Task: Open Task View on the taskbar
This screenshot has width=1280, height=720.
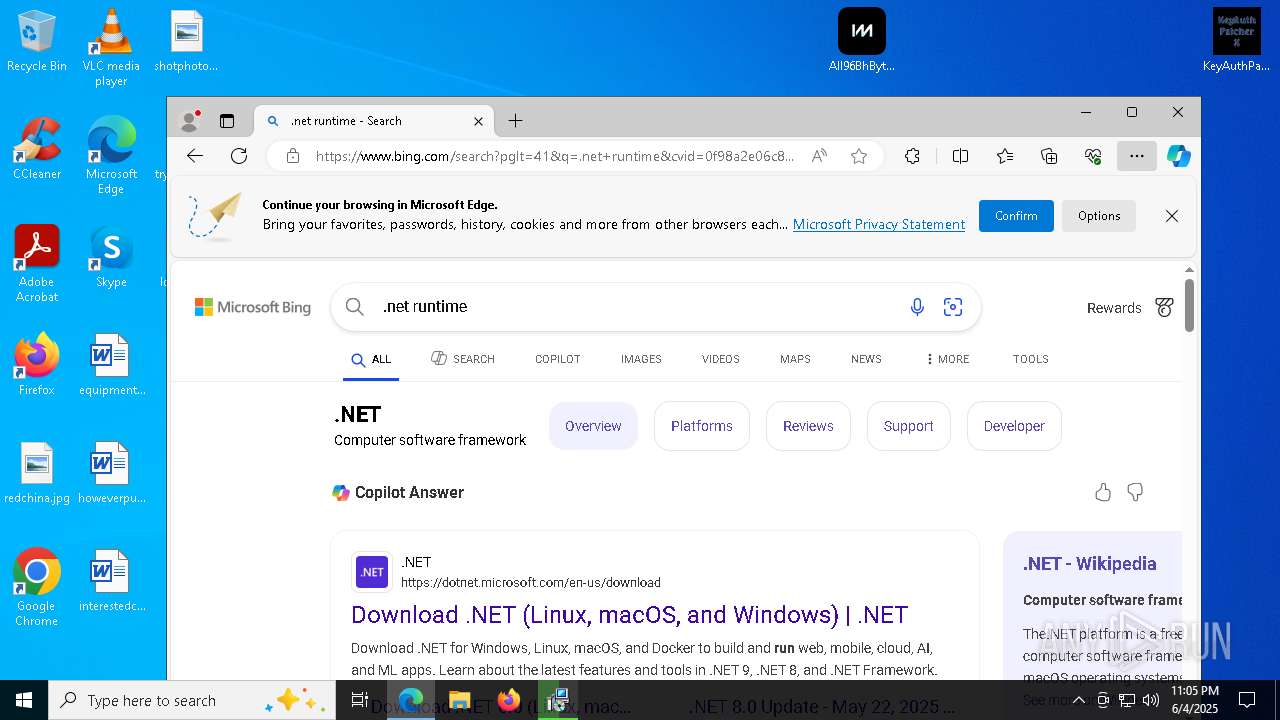Action: [x=360, y=700]
